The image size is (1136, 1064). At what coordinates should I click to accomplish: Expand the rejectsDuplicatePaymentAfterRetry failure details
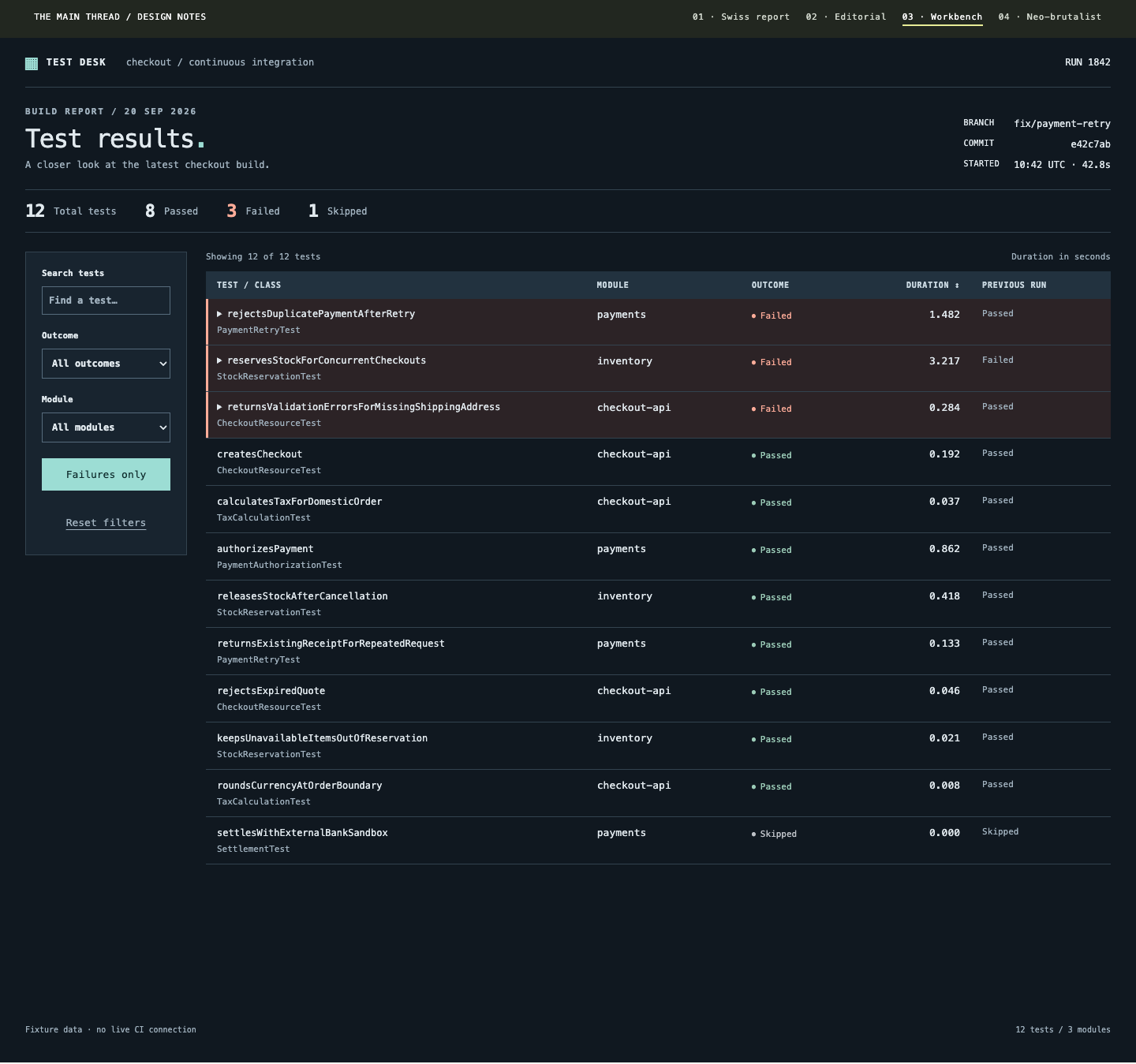[219, 314]
